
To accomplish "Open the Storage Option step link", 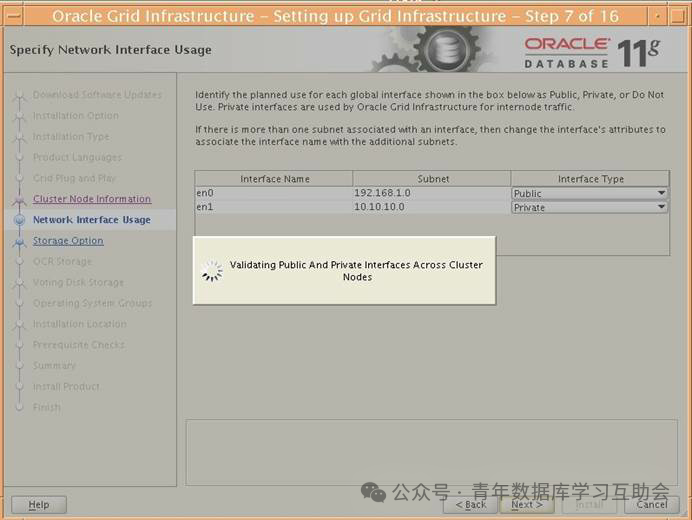I will click(68, 241).
